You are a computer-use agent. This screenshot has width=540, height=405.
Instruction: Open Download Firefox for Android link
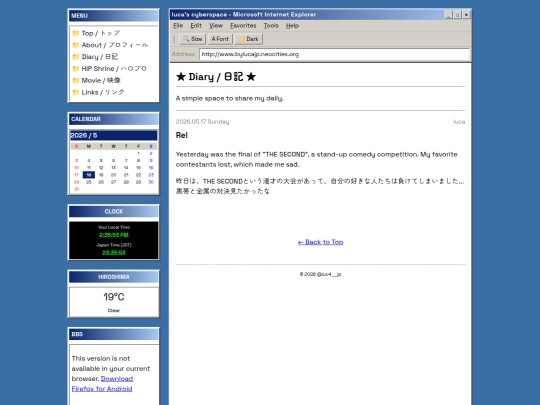point(102,384)
